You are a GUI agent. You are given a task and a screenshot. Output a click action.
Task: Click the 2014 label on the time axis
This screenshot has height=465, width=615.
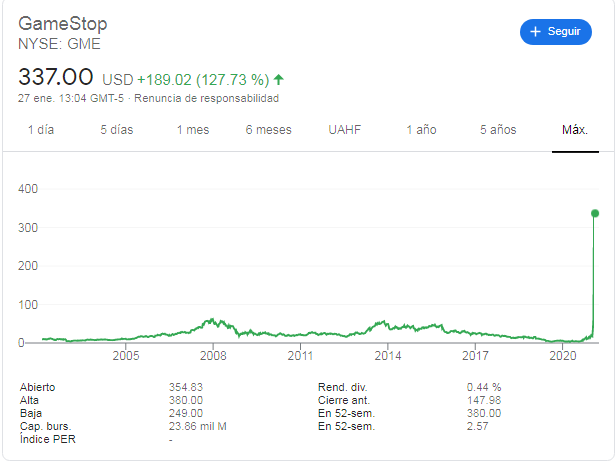(388, 355)
